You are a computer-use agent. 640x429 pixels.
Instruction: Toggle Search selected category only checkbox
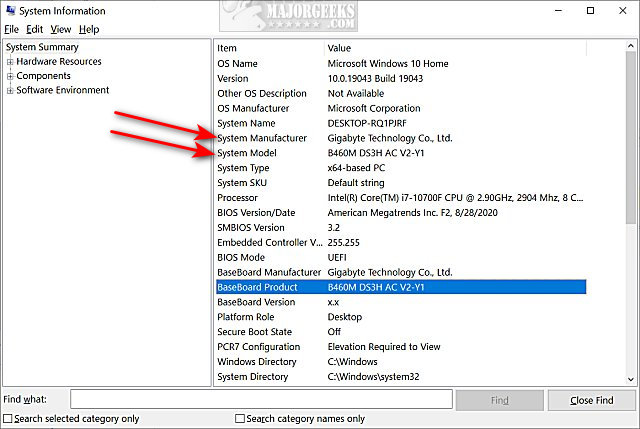(x=8, y=418)
